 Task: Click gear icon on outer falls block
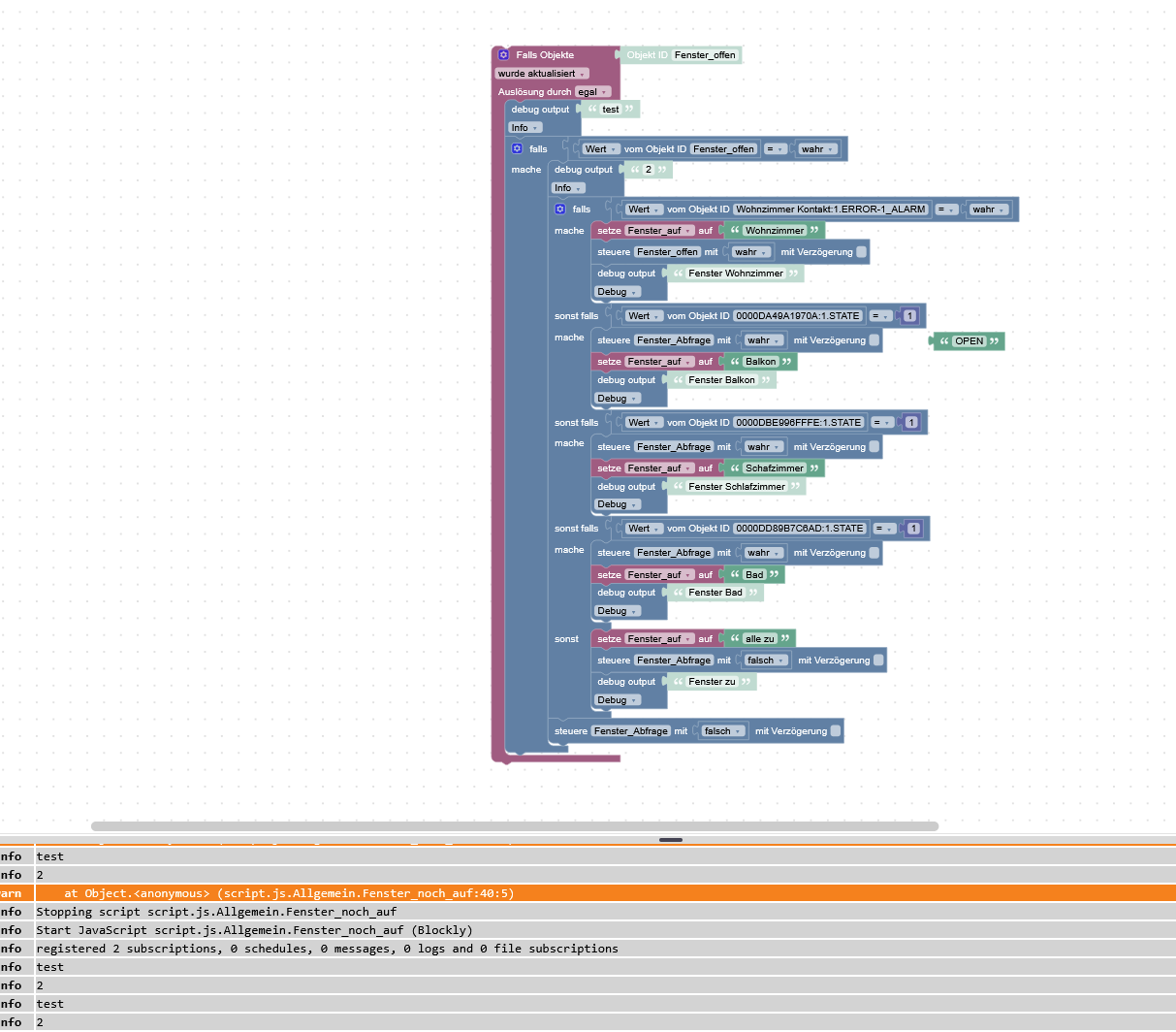pyautogui.click(x=517, y=148)
